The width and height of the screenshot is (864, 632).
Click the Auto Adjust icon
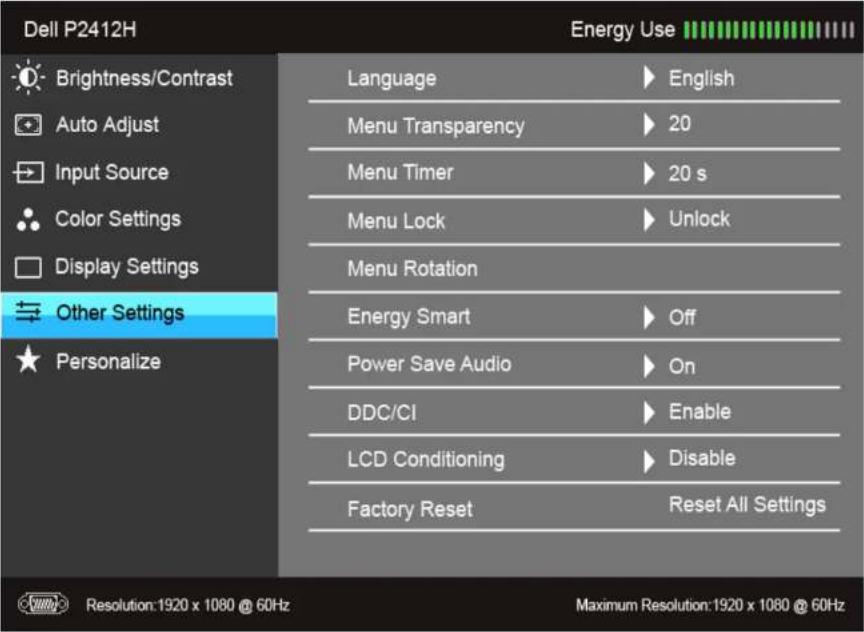(x=28, y=125)
